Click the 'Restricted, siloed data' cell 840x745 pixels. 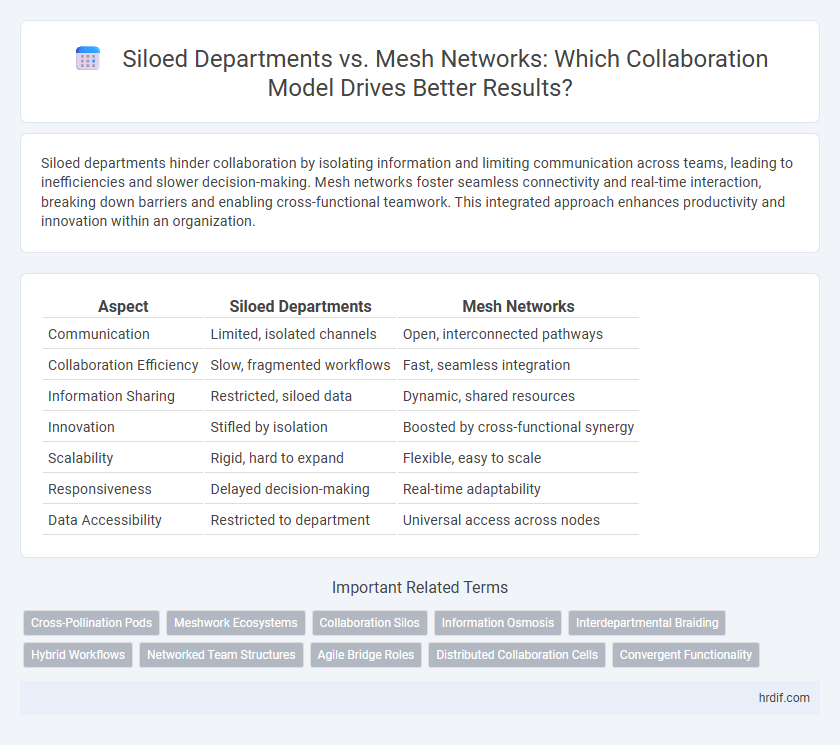point(301,396)
